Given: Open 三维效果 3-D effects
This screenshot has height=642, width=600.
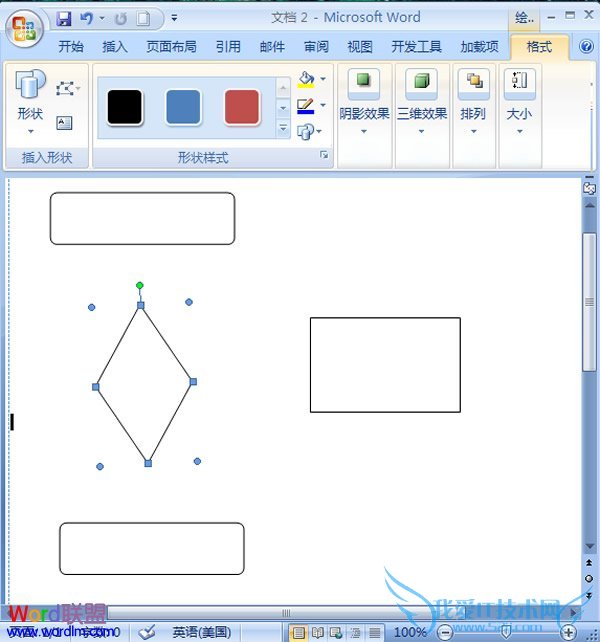Looking at the screenshot, I should coord(422,101).
